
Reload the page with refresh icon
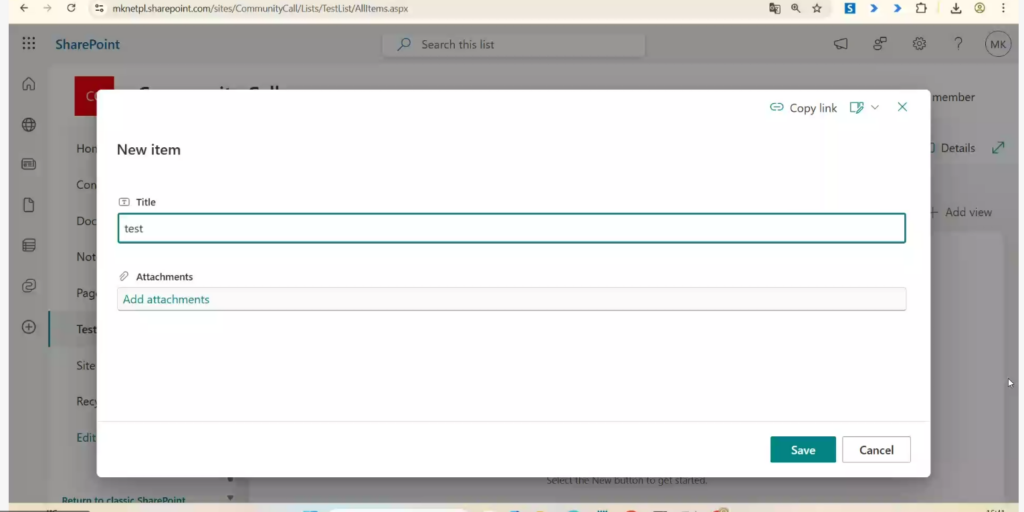71,8
